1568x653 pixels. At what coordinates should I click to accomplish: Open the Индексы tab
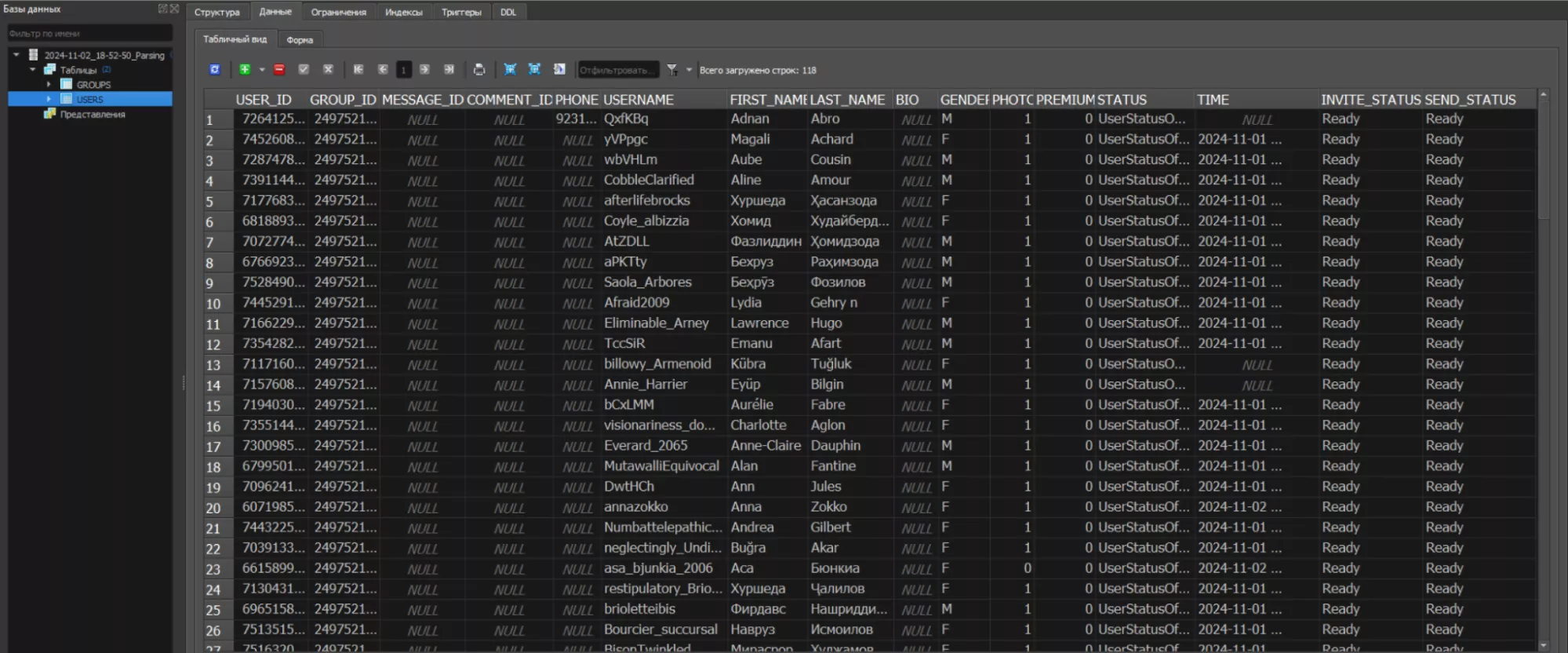[403, 12]
